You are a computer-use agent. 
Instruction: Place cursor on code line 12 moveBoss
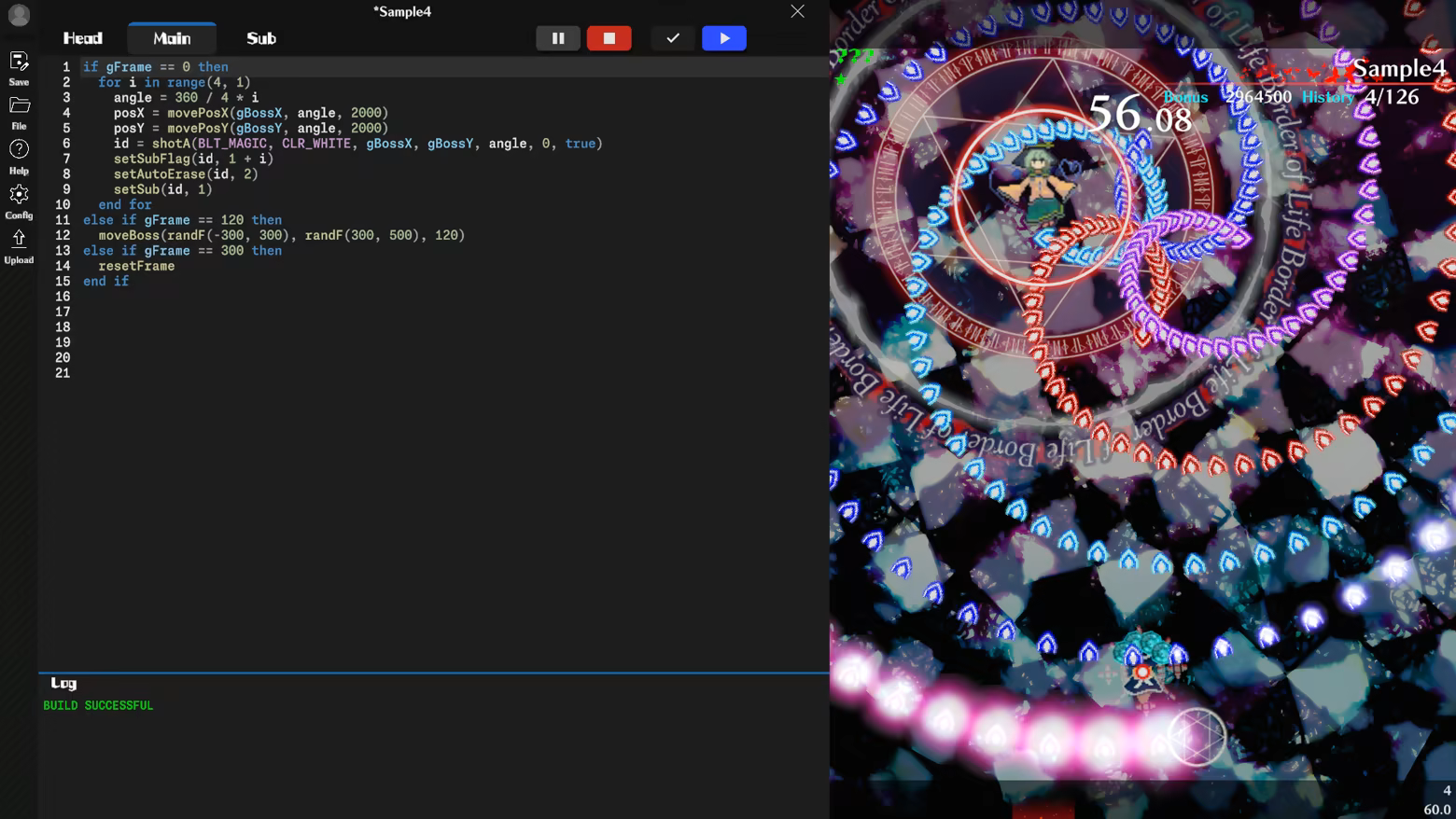282,235
